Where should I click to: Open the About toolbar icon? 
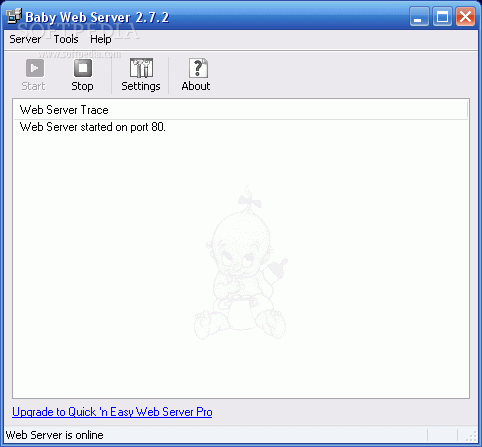point(198,68)
